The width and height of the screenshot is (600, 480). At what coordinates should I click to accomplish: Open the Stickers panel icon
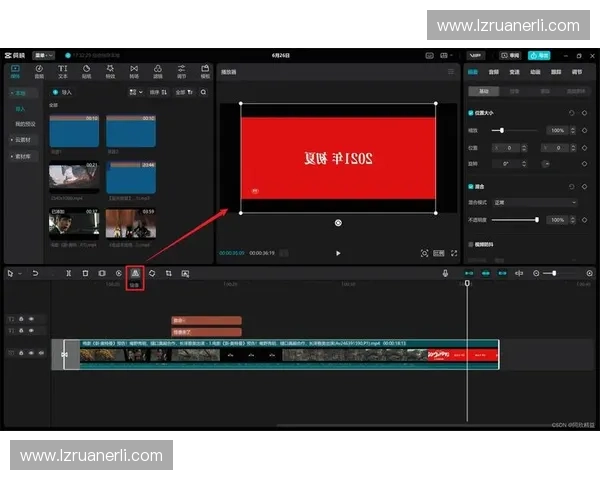(x=87, y=71)
